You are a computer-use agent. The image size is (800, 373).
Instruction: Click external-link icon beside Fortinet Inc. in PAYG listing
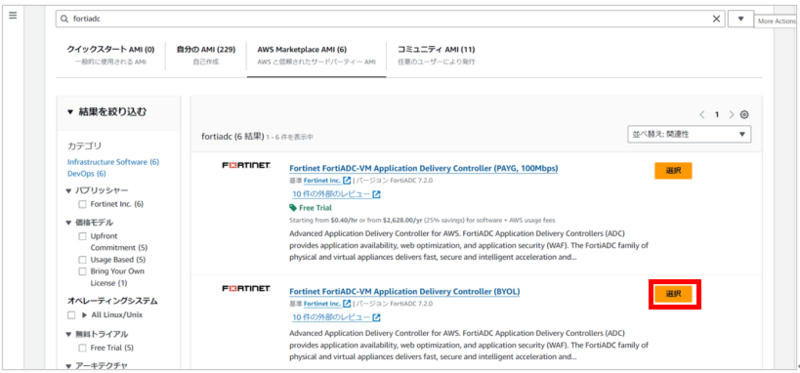347,181
